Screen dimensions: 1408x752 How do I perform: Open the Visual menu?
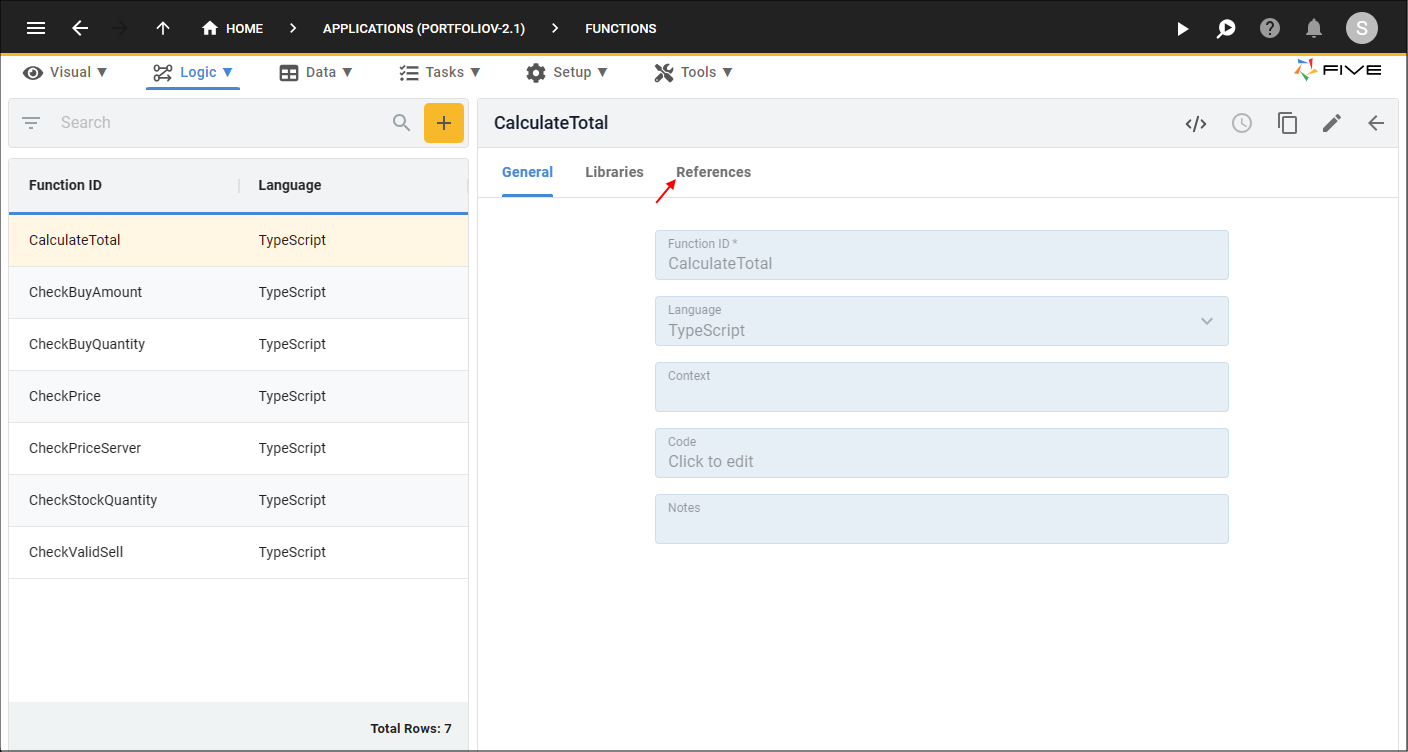click(65, 72)
